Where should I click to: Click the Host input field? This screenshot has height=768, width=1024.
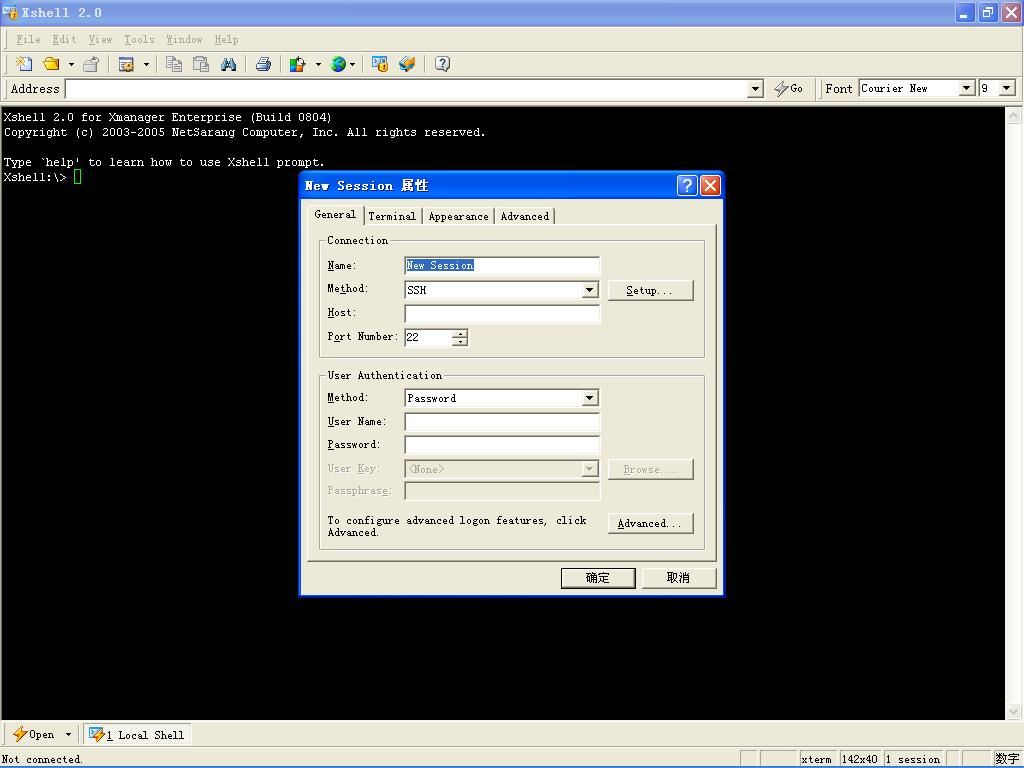coord(502,313)
